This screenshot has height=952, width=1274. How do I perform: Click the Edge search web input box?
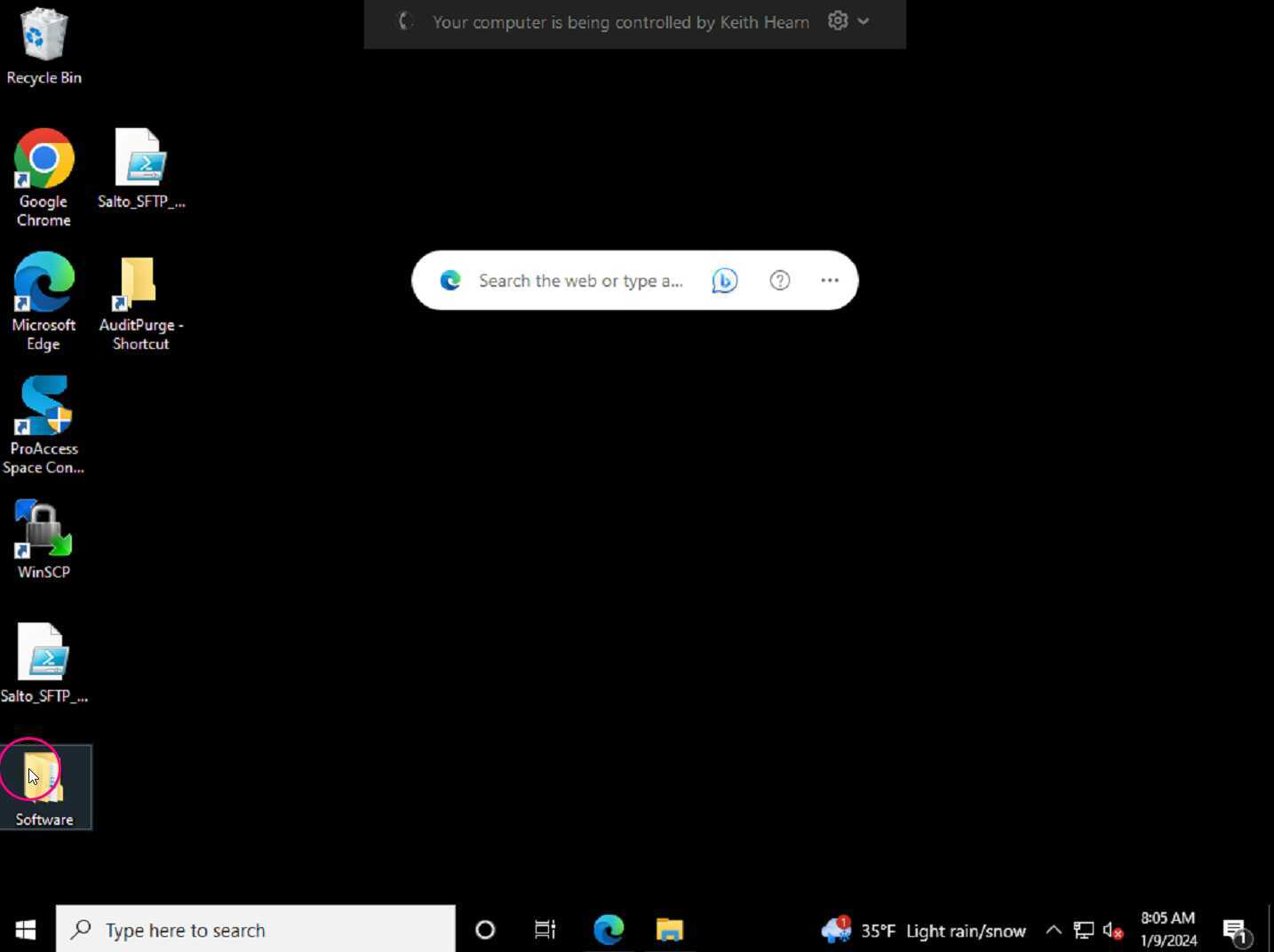[x=580, y=281]
